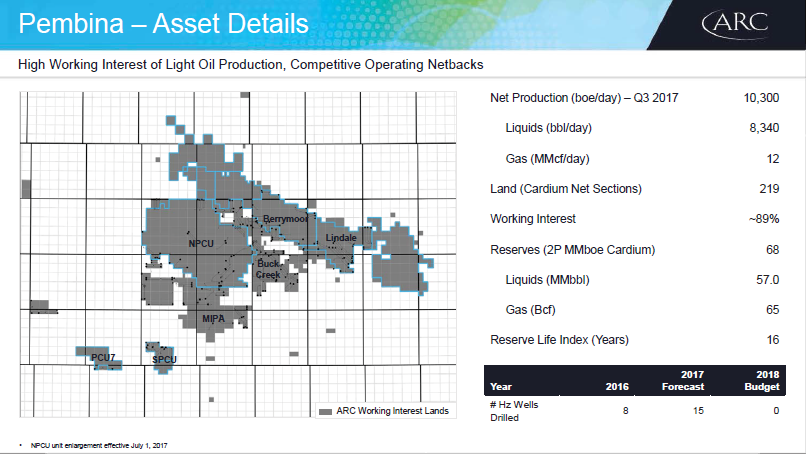Click the '2016' column header
This screenshot has width=806, height=454.
pos(617,387)
